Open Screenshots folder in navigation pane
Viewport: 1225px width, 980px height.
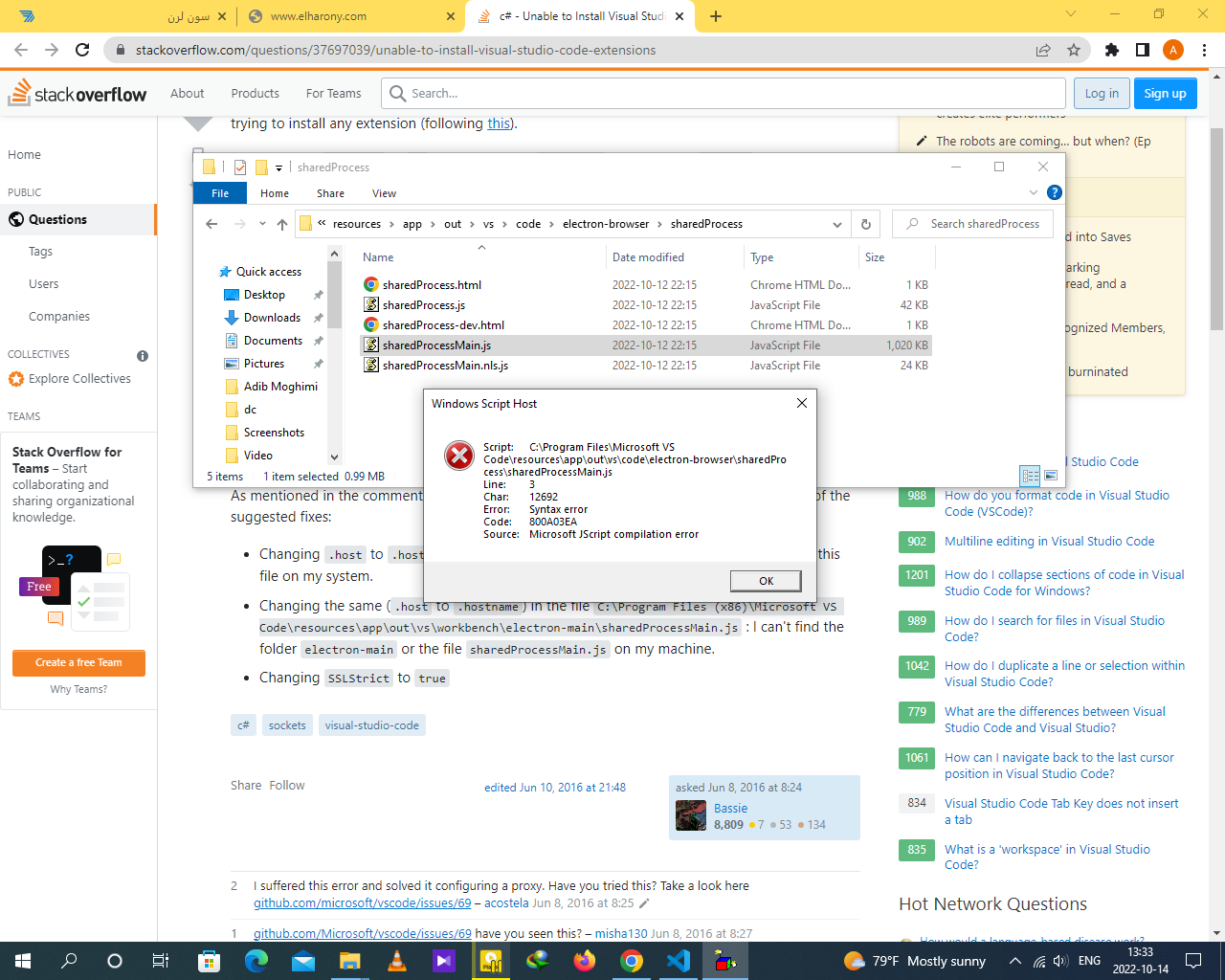[274, 433]
